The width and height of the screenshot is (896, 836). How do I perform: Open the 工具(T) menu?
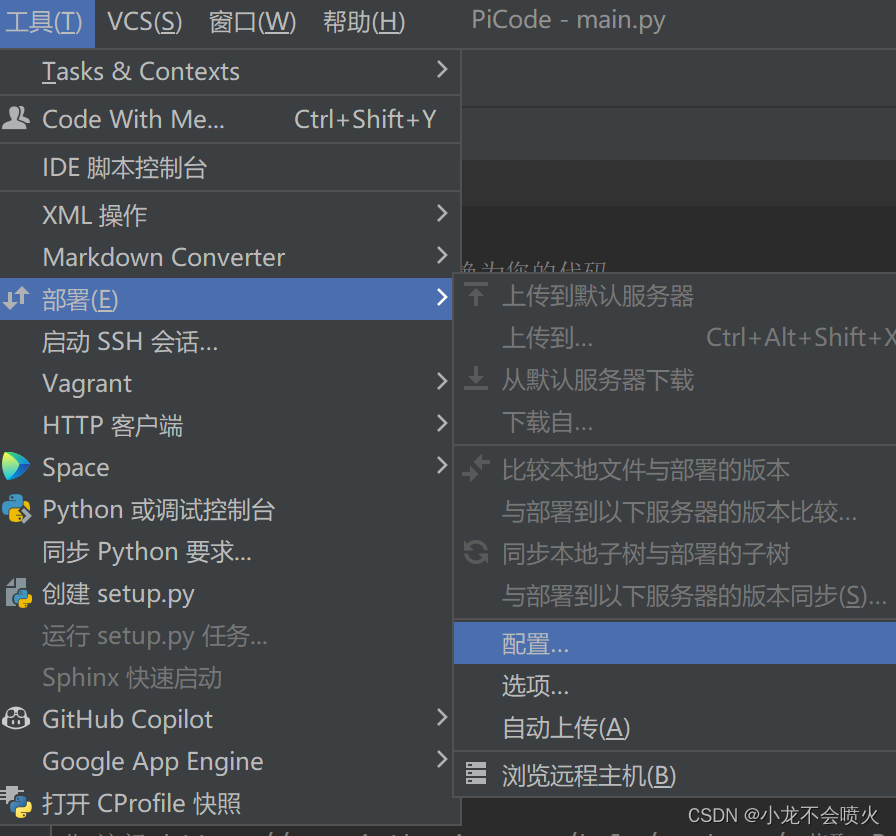[x=47, y=23]
